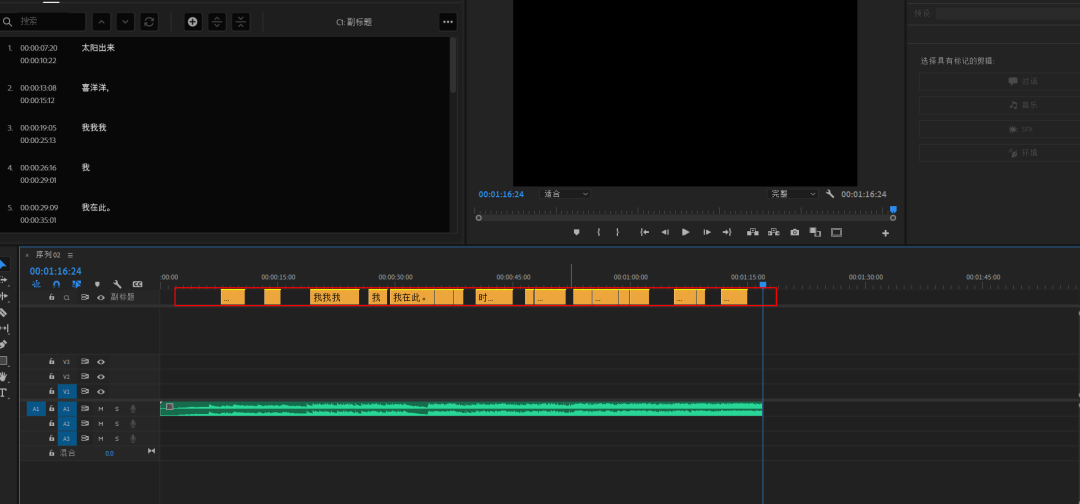Image resolution: width=1080 pixels, height=504 pixels.
Task: Merge the selected caption segments
Action: tap(240, 22)
